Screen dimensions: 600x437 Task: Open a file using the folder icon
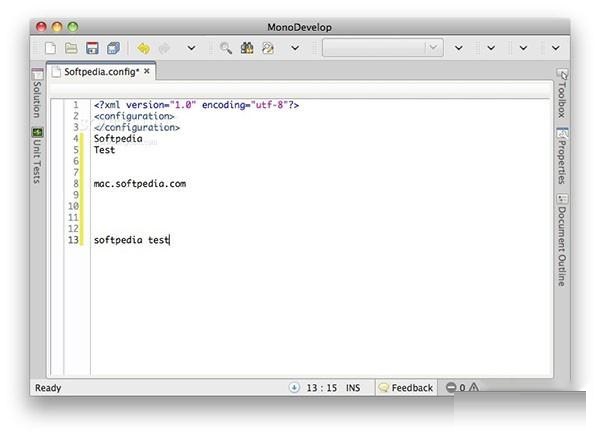click(x=71, y=48)
